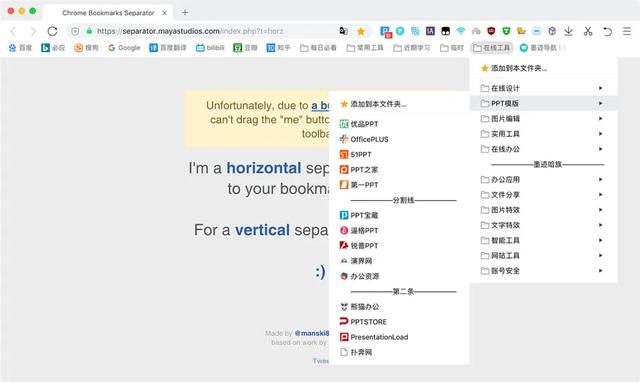
Task: Open the 常用工具 bookmark folder
Action: tap(365, 48)
